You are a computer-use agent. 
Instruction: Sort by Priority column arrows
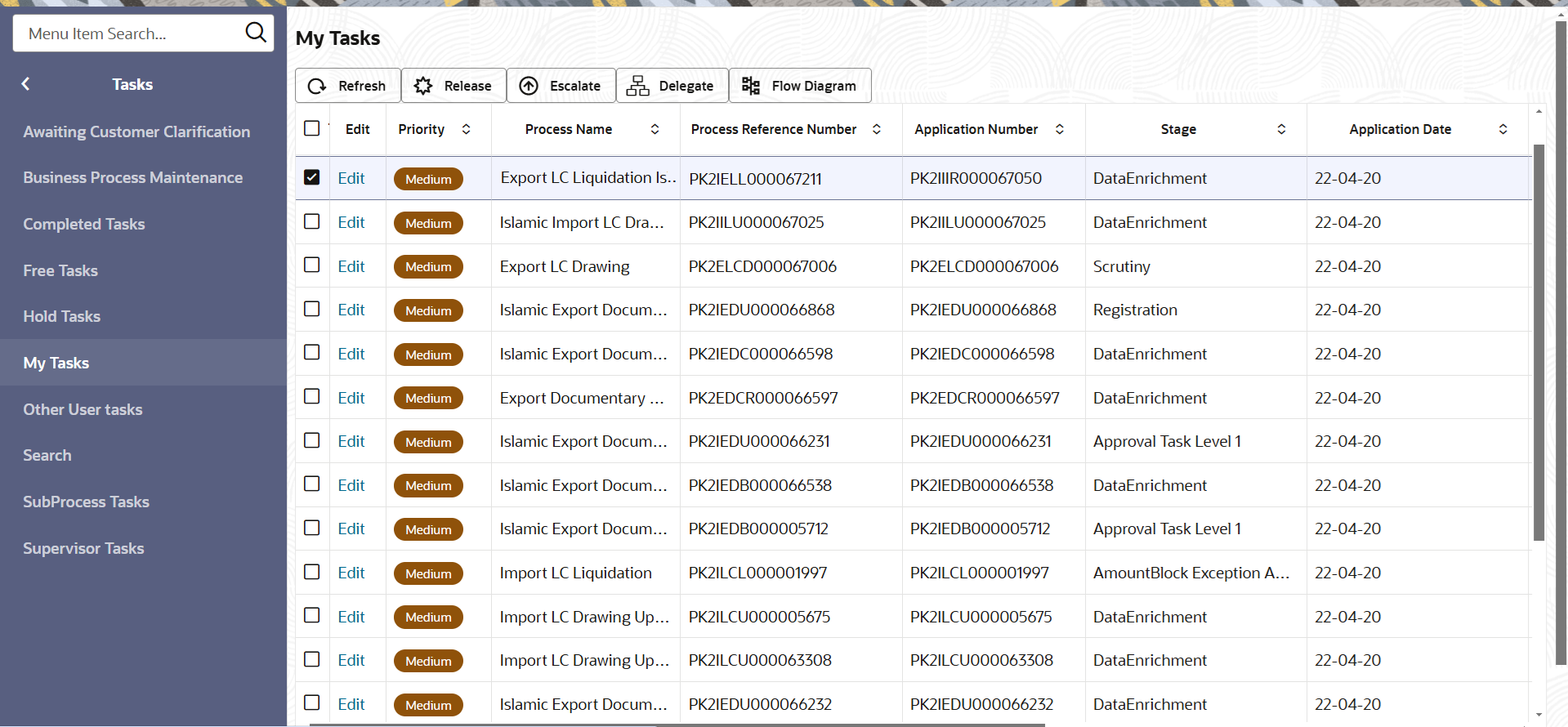pyautogui.click(x=466, y=129)
